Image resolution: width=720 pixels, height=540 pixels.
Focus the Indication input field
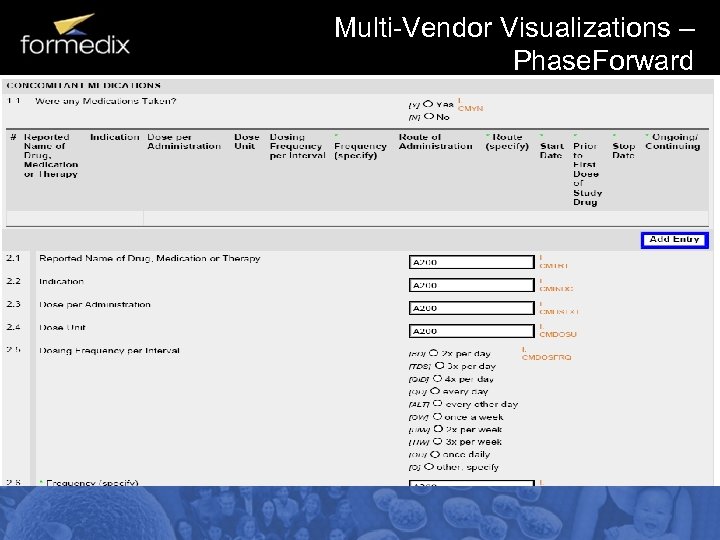472,285
